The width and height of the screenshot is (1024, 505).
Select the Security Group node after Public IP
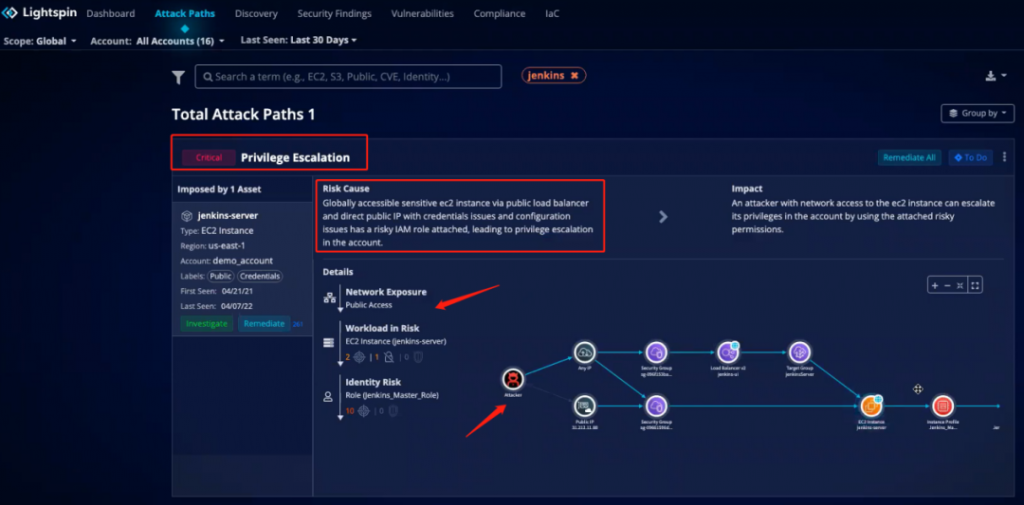click(656, 406)
